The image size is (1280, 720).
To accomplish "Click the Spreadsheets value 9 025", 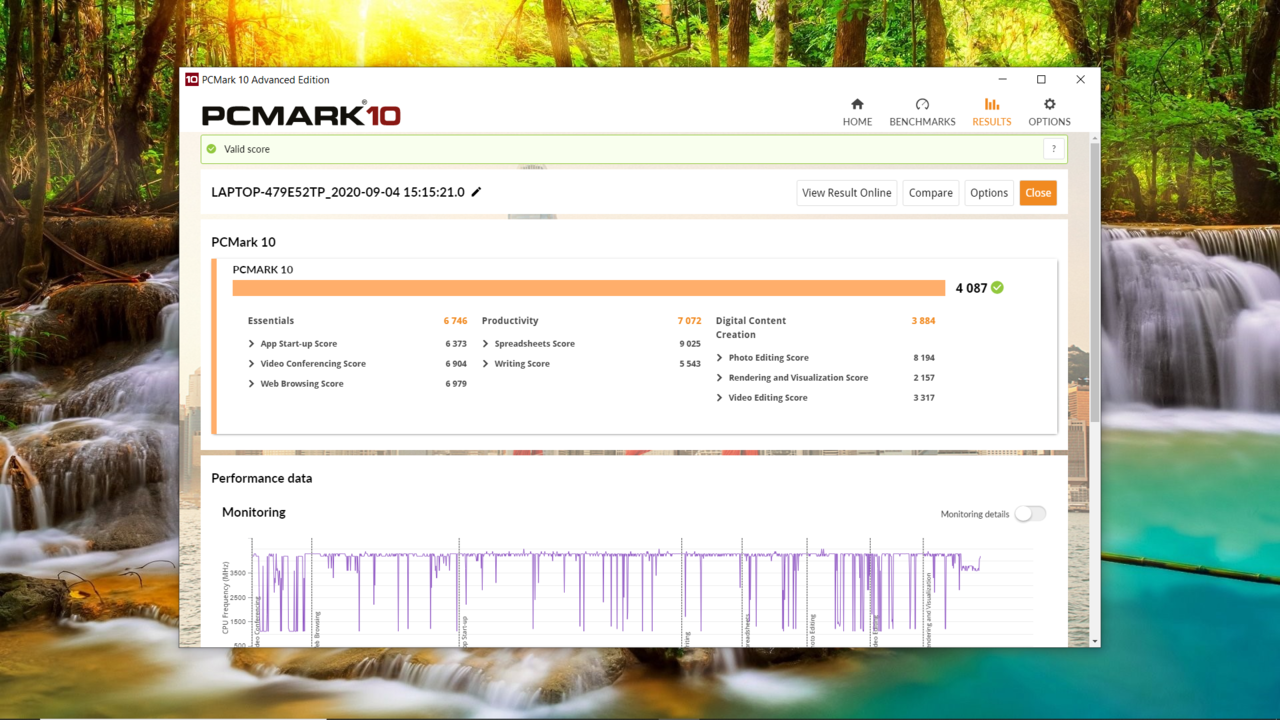I will tap(690, 344).
